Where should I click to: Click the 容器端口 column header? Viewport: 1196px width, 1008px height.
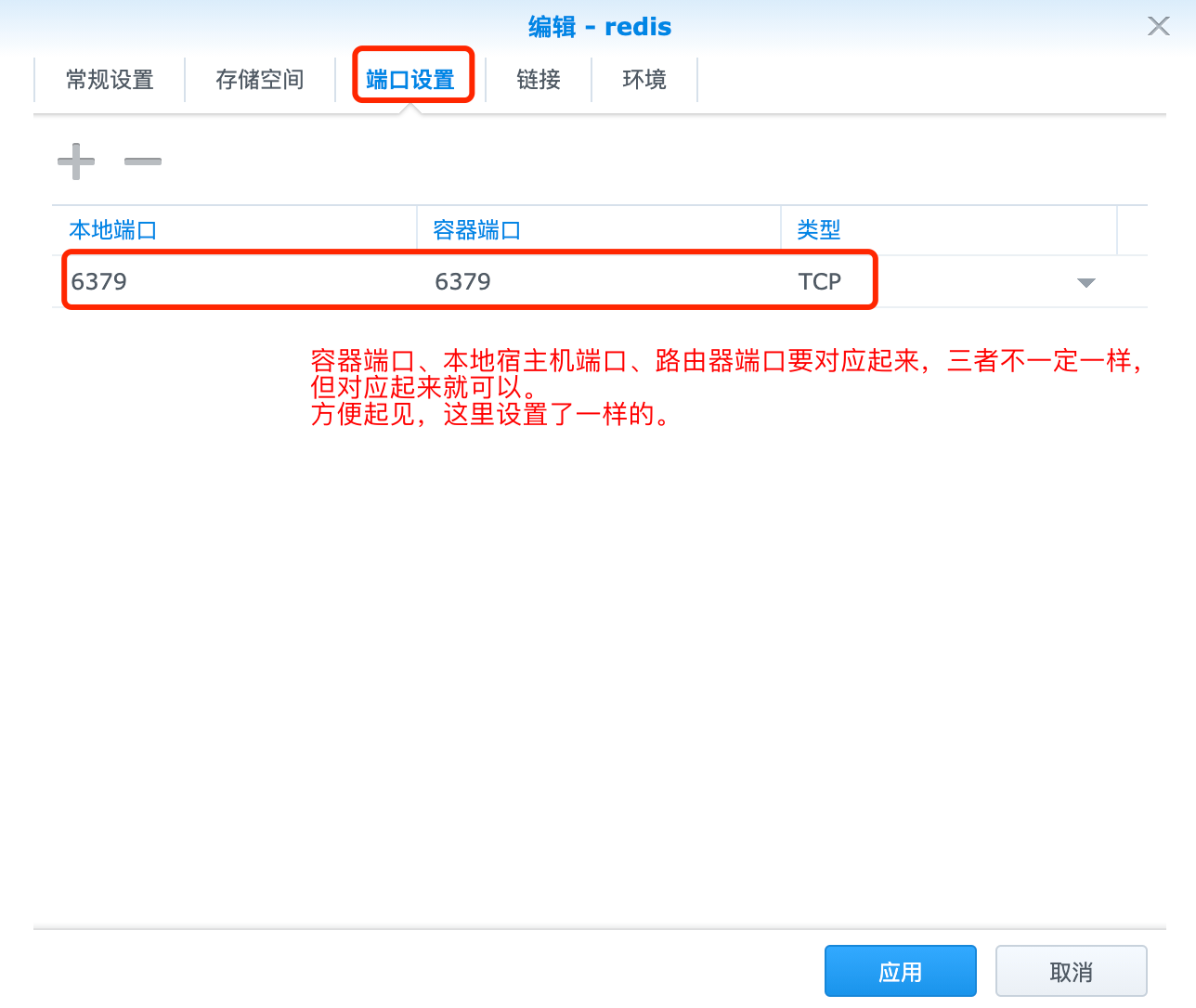click(477, 230)
